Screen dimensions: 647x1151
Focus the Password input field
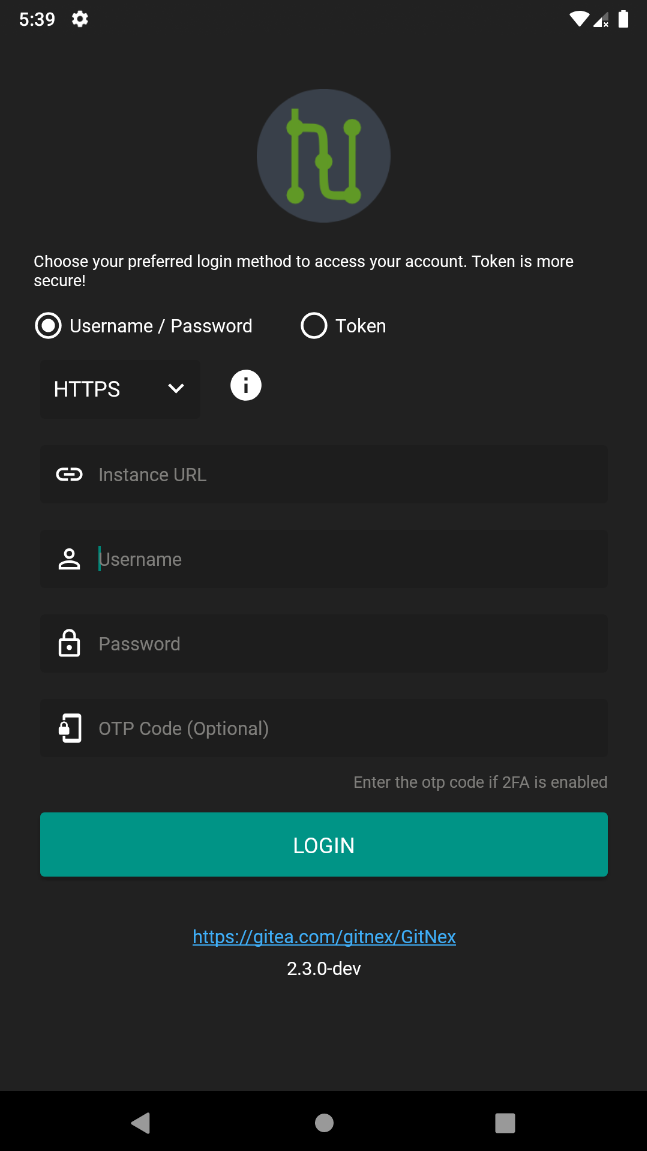coord(340,643)
